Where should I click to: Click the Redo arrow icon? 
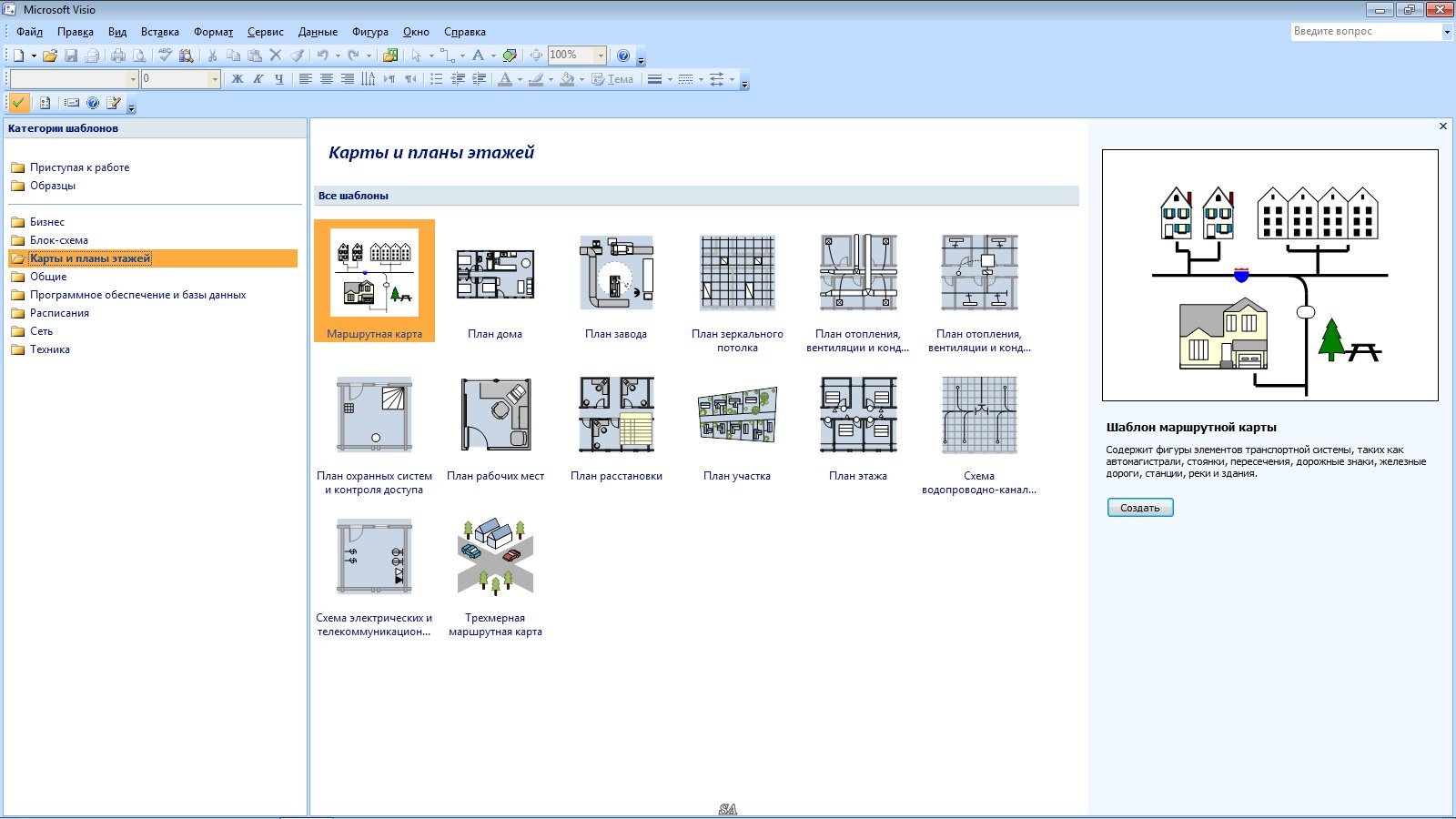point(353,56)
